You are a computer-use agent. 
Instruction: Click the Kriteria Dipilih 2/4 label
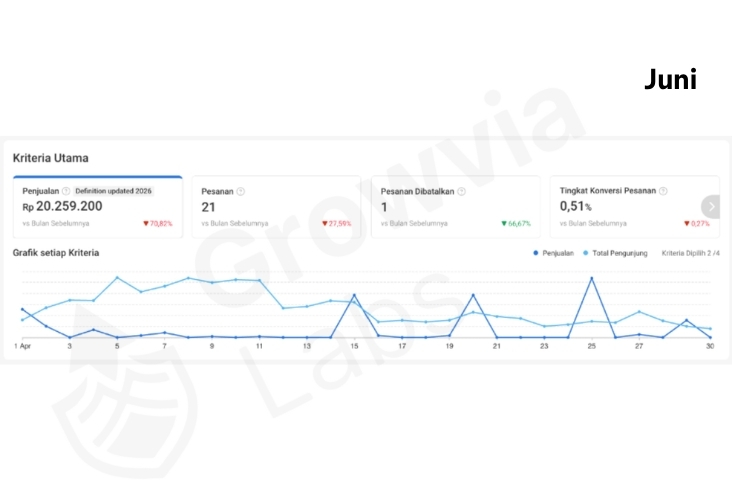tap(690, 253)
